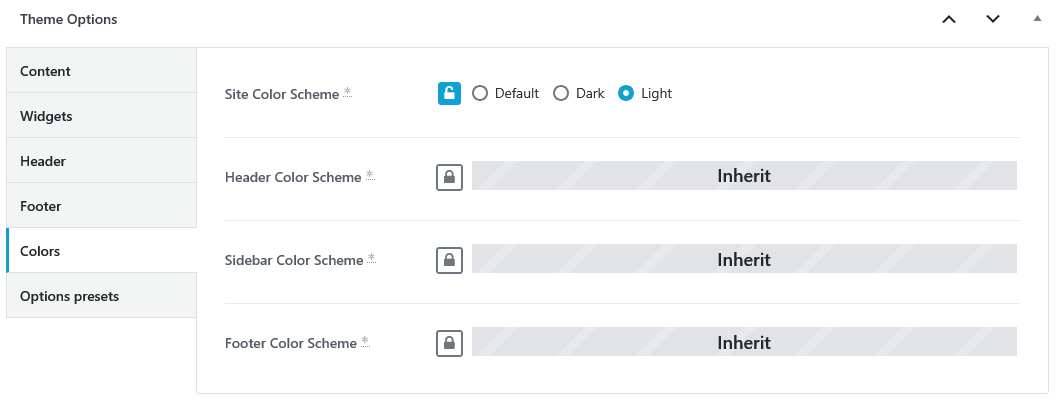The image size is (1057, 401).
Task: Select the Default color scheme radio
Action: pyautogui.click(x=480, y=93)
